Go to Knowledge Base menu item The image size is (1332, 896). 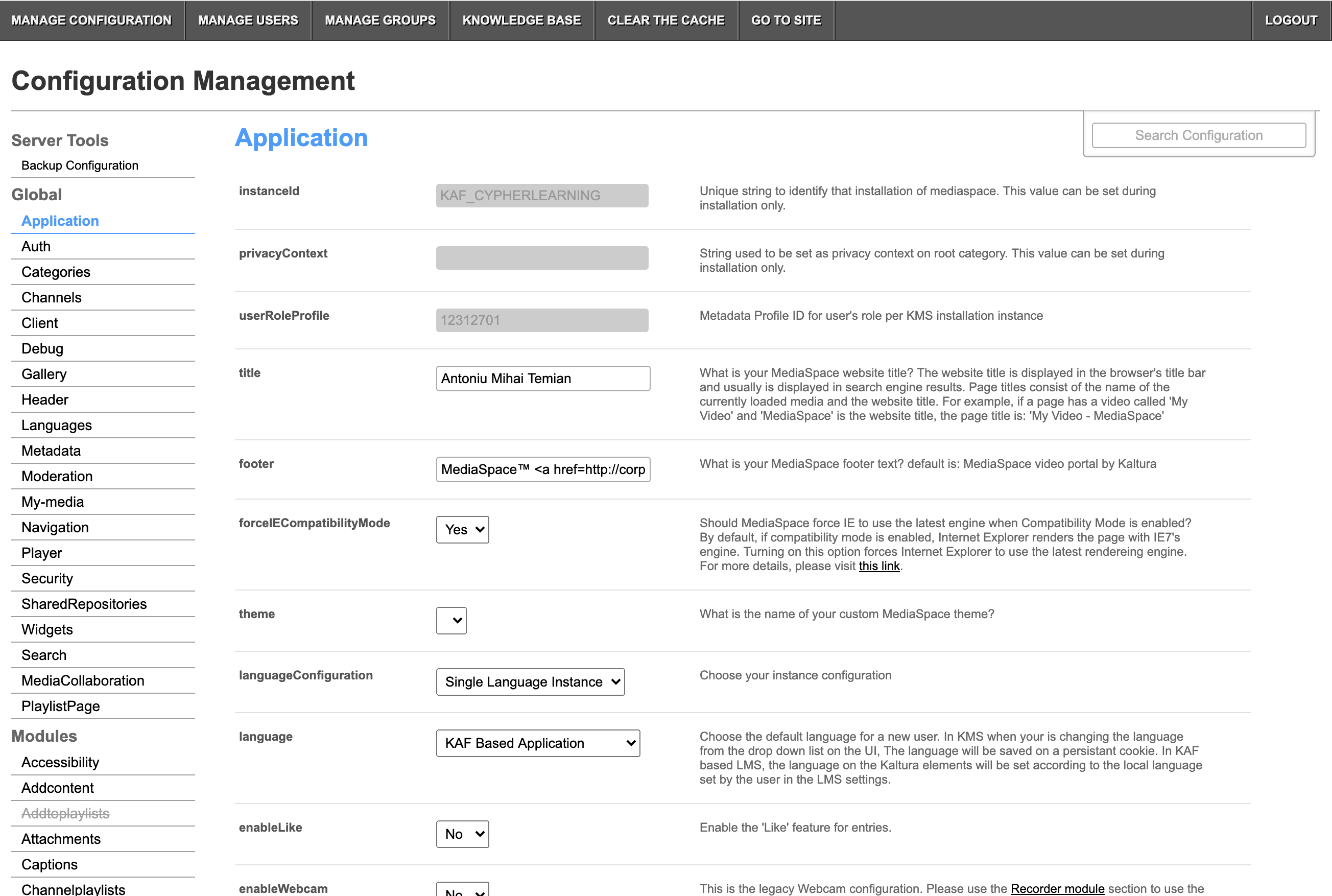(x=521, y=20)
